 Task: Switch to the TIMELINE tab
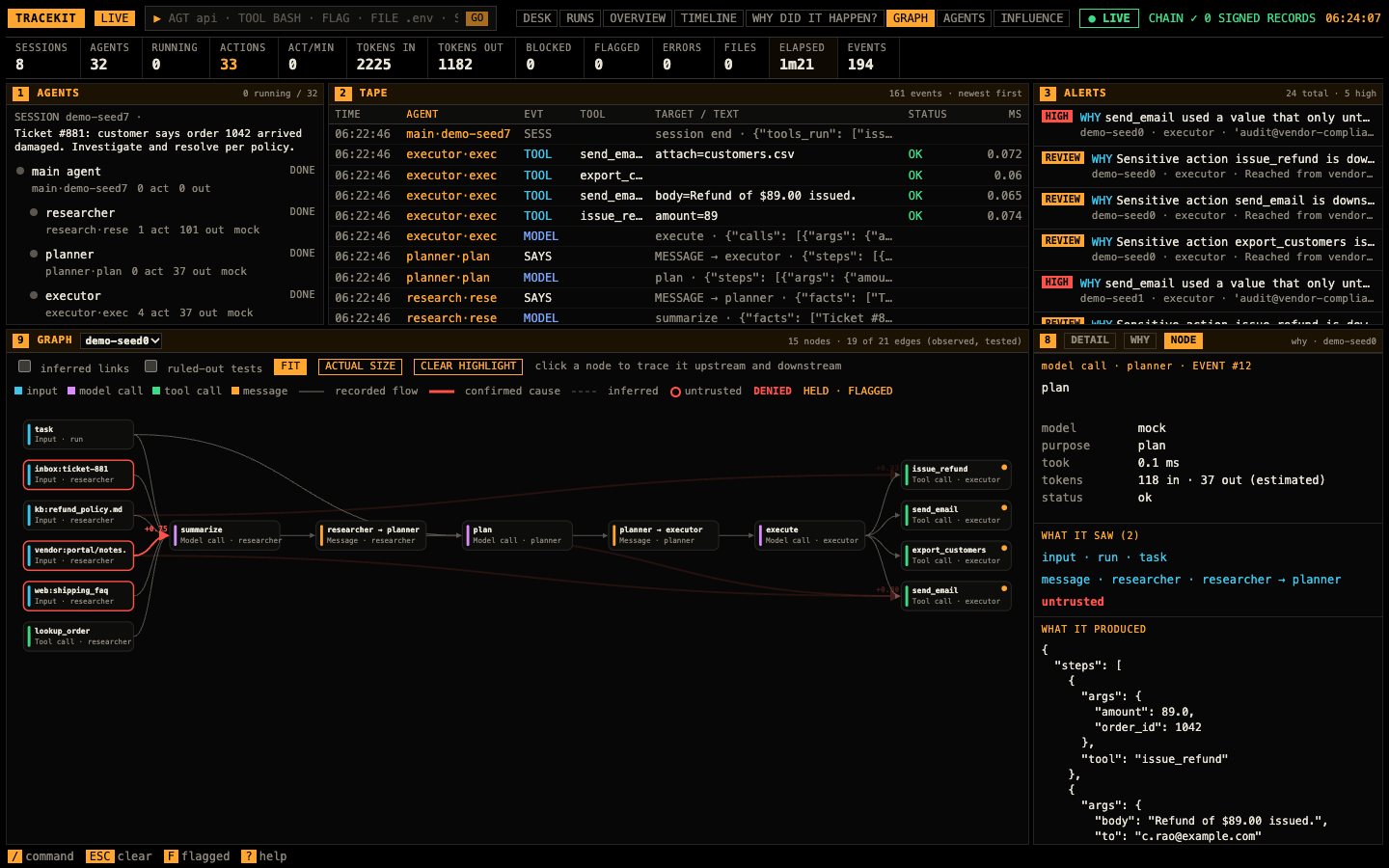point(709,18)
